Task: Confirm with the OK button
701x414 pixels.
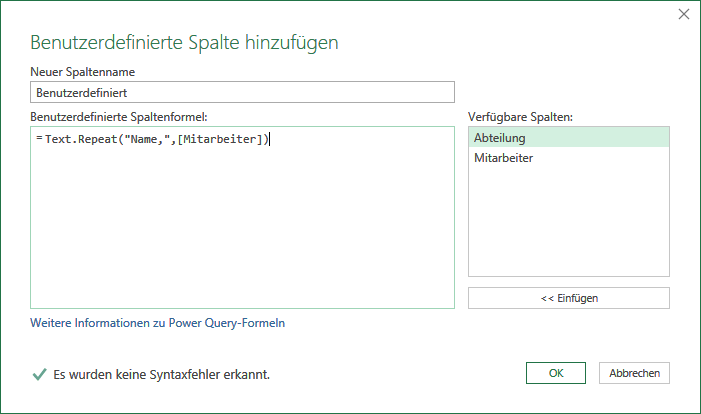Action: (556, 373)
